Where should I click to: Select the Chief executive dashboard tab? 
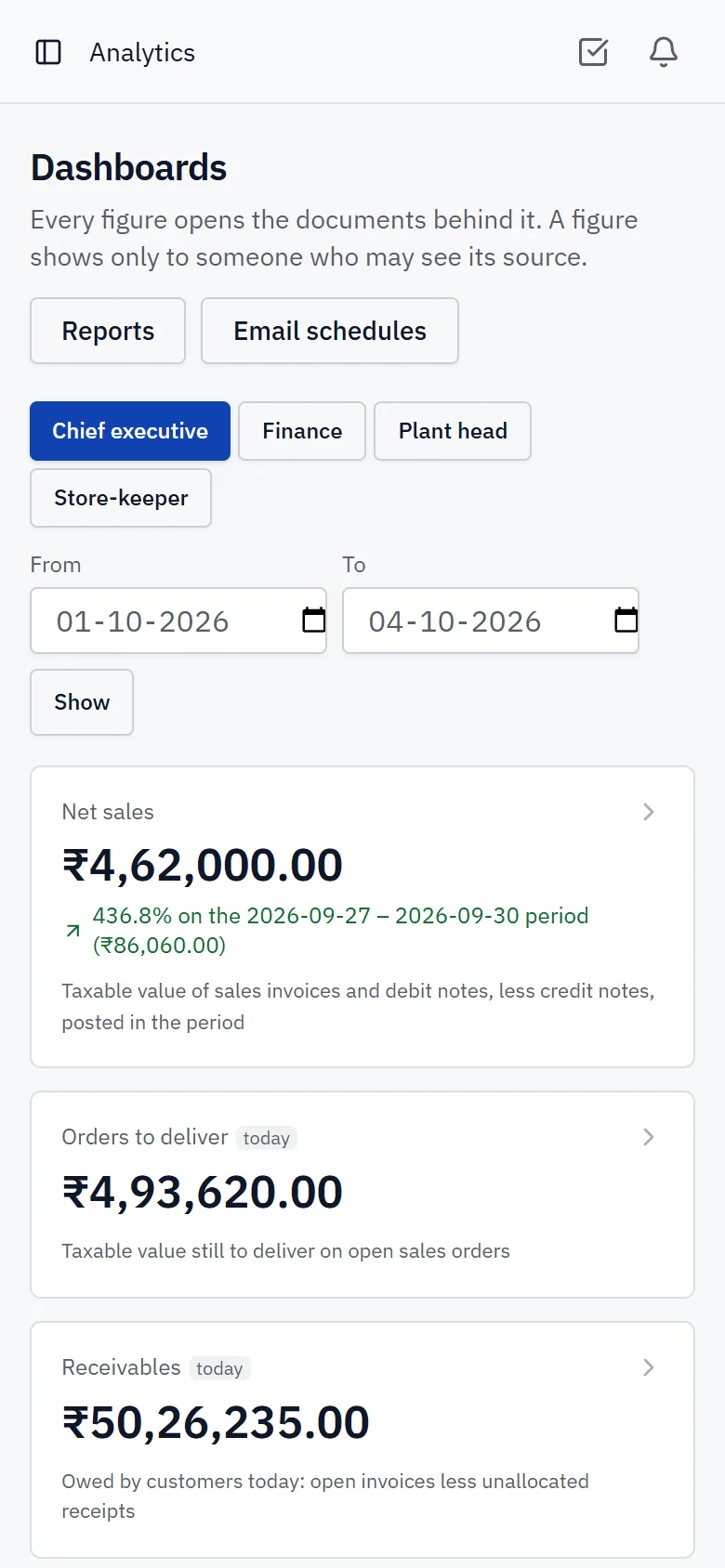130,431
